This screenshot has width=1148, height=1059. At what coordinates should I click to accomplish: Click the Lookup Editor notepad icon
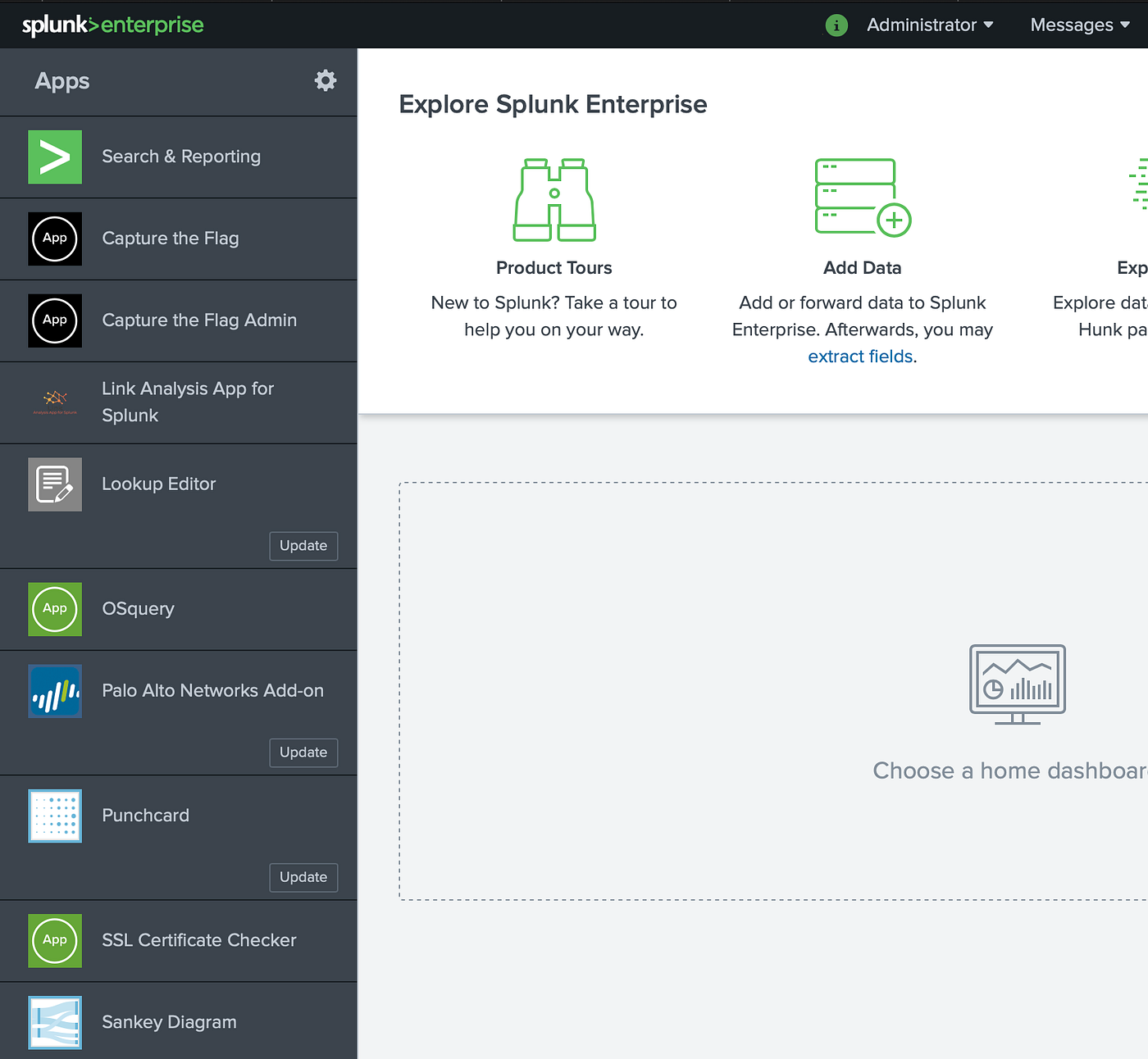tap(55, 484)
